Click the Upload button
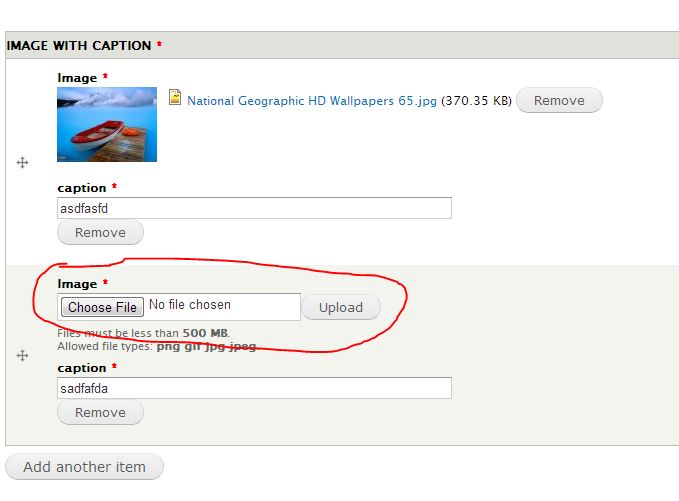Viewport: 679px width, 501px height. point(341,307)
